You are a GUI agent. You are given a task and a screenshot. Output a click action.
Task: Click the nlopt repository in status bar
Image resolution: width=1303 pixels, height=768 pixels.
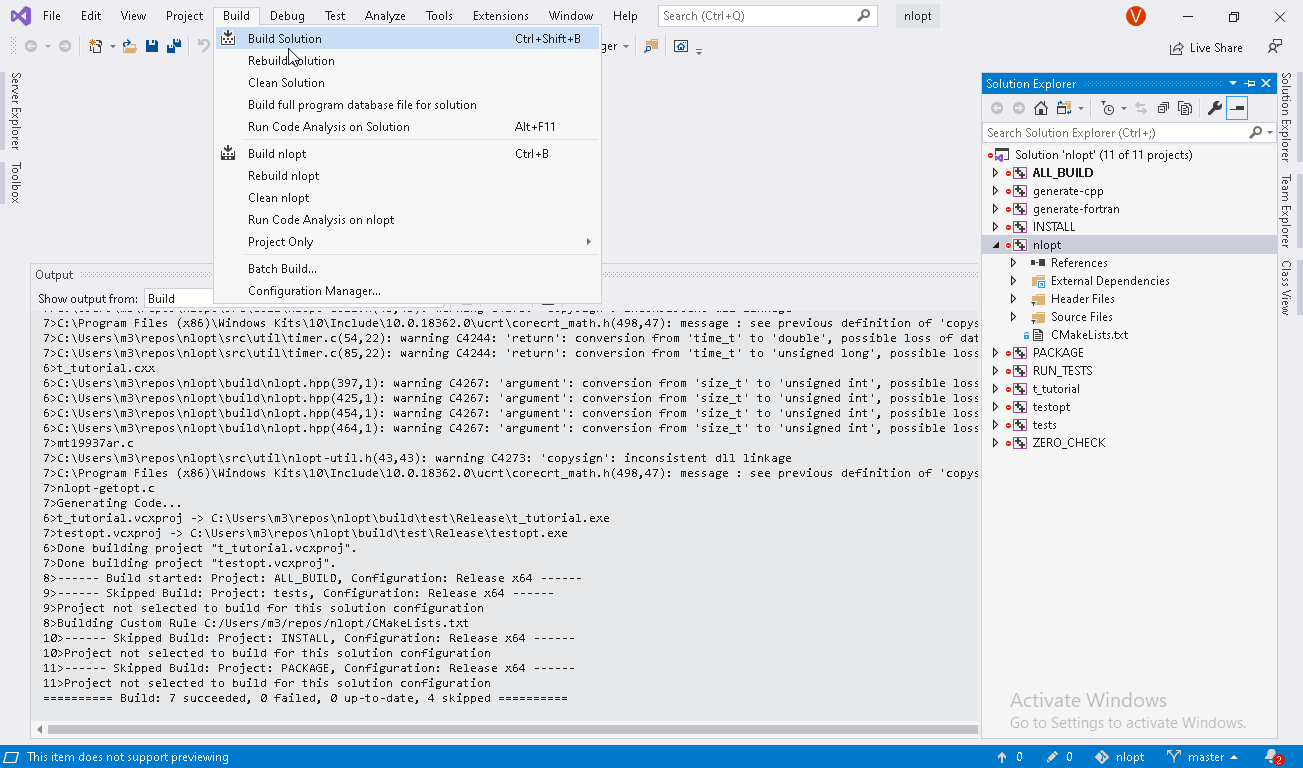tap(1120, 757)
